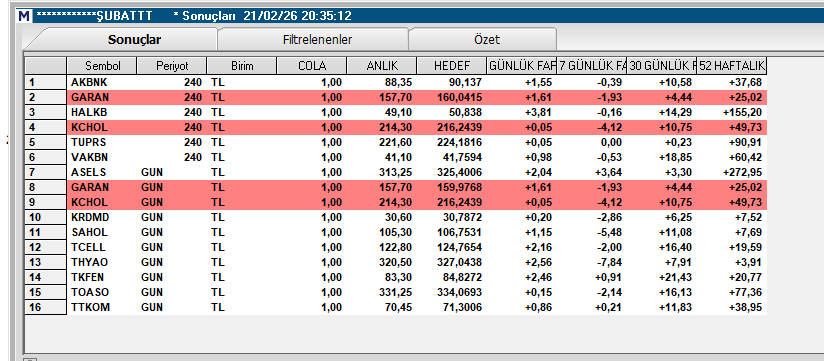
Task: Sort by the Periyot column header
Action: [x=172, y=66]
